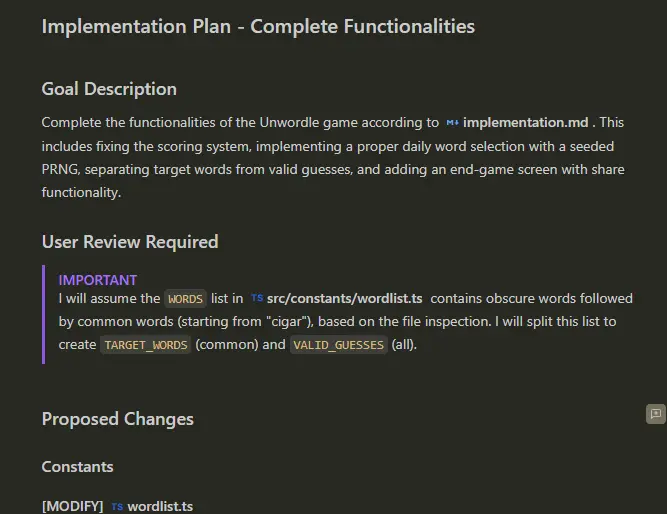Click the Implementation Plan title heading
667x514 pixels.
click(258, 27)
